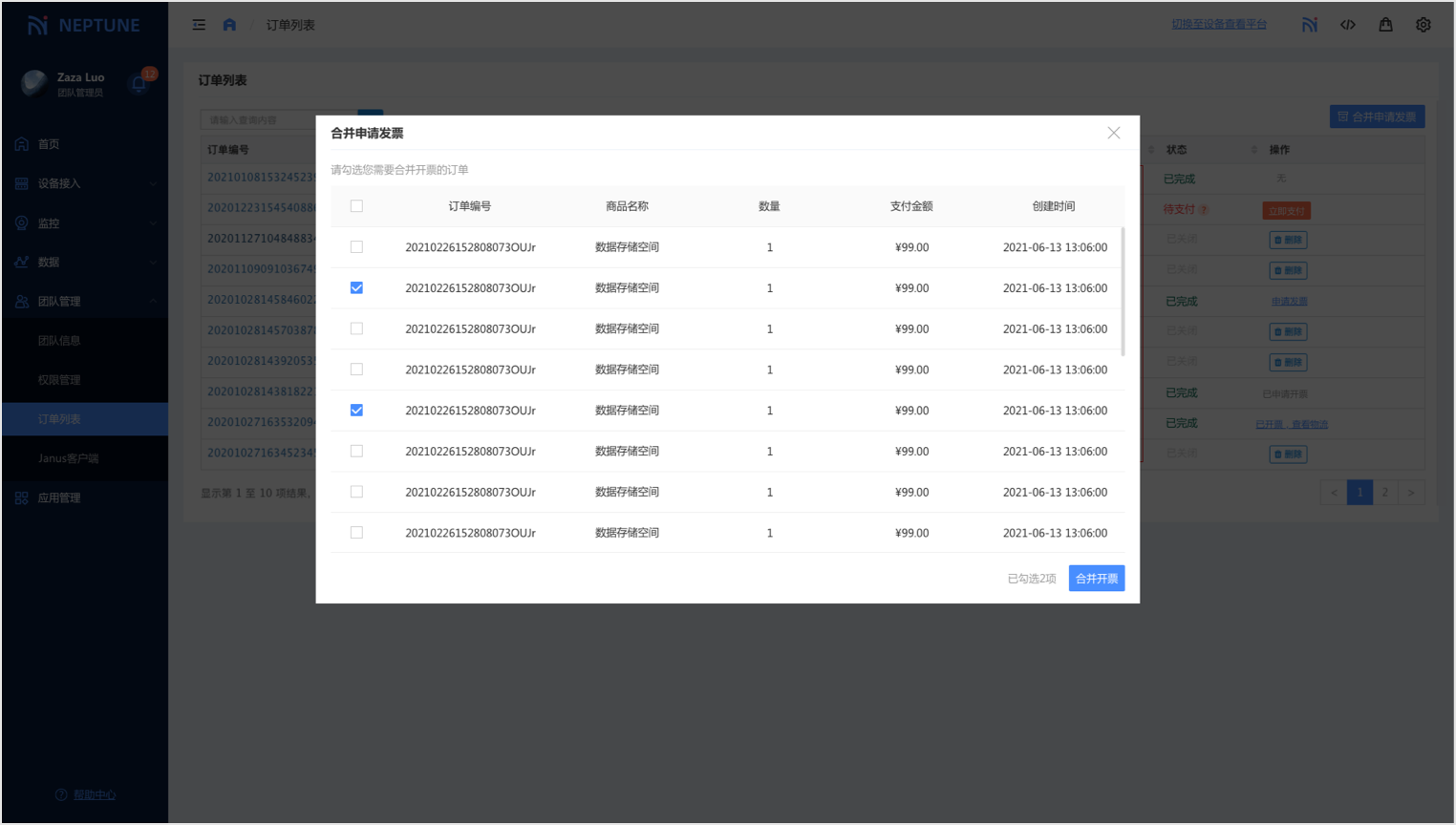Click the hamburger menu collapse icon
Screen dimensions: 1456x825
point(199,25)
